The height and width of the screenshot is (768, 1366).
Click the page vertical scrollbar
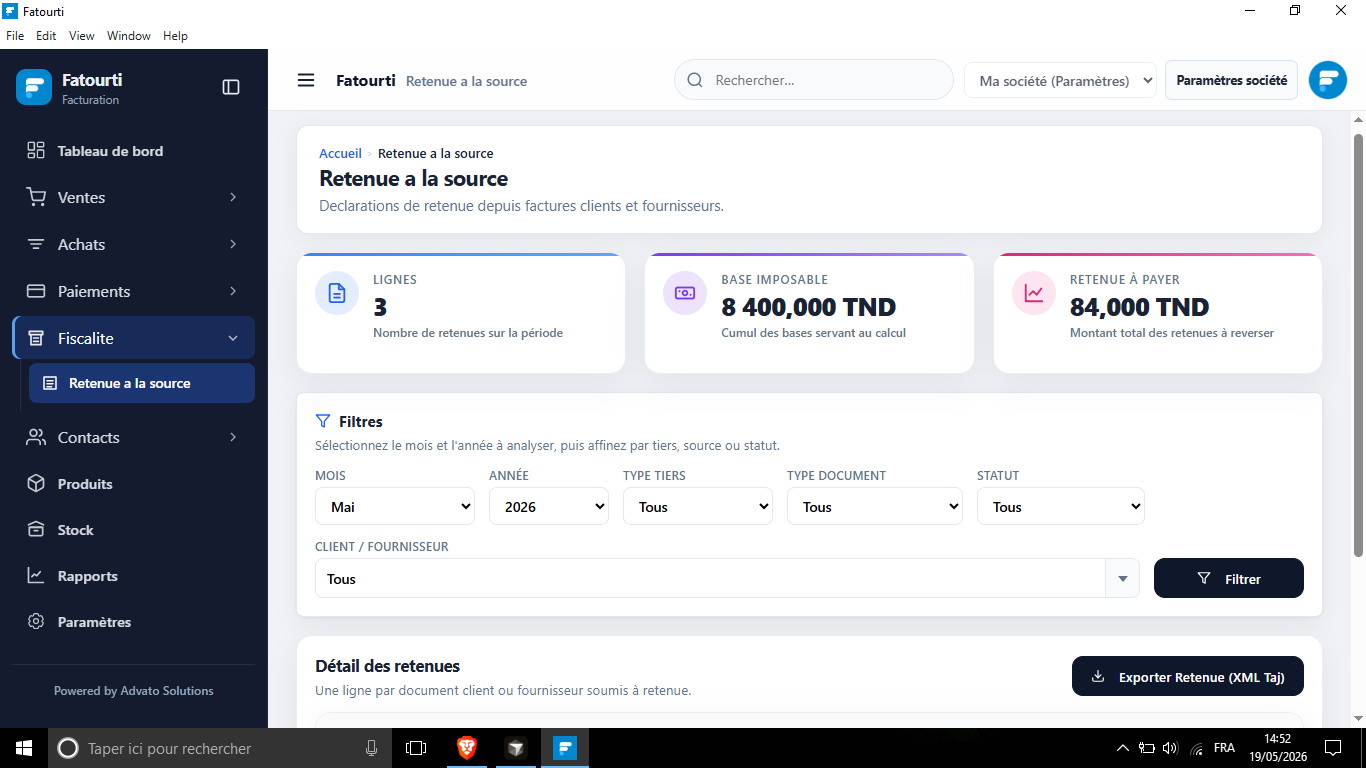pos(1358,345)
